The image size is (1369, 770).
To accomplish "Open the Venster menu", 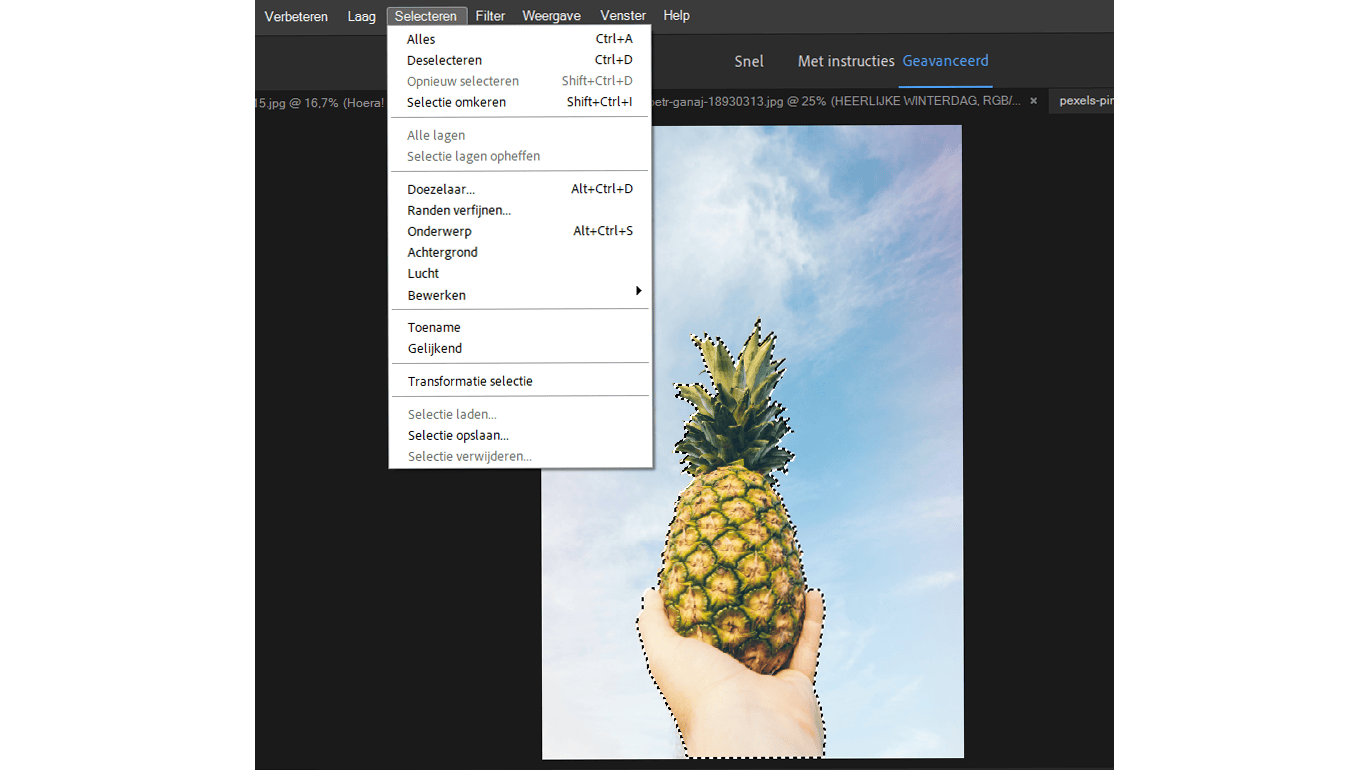I will coord(623,16).
